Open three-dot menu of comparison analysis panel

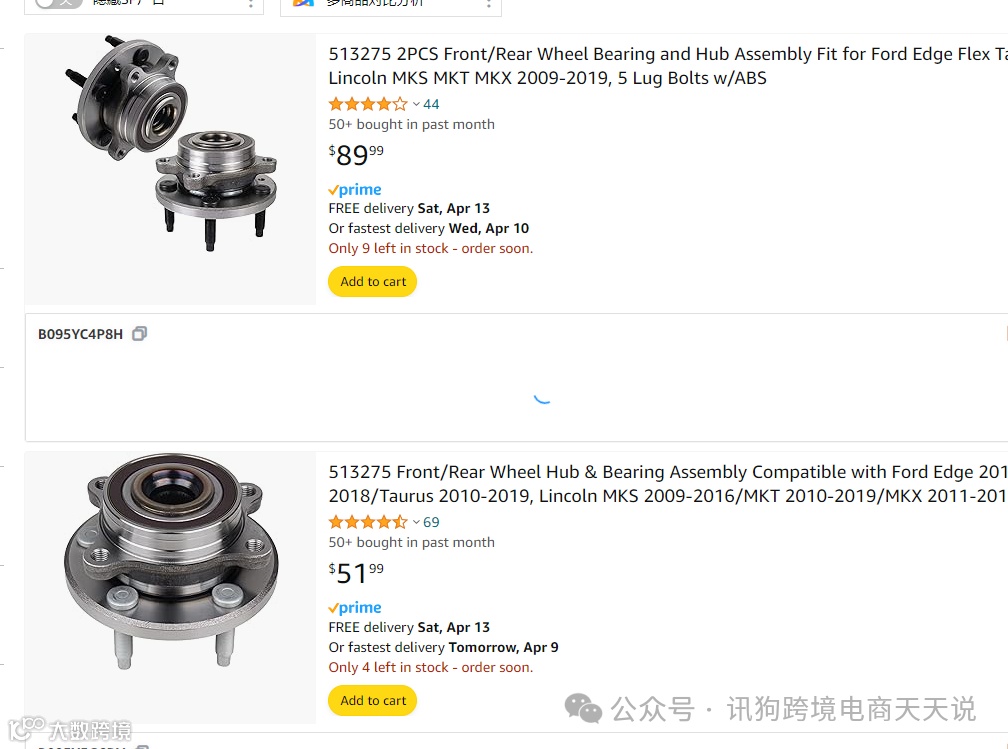pyautogui.click(x=489, y=4)
